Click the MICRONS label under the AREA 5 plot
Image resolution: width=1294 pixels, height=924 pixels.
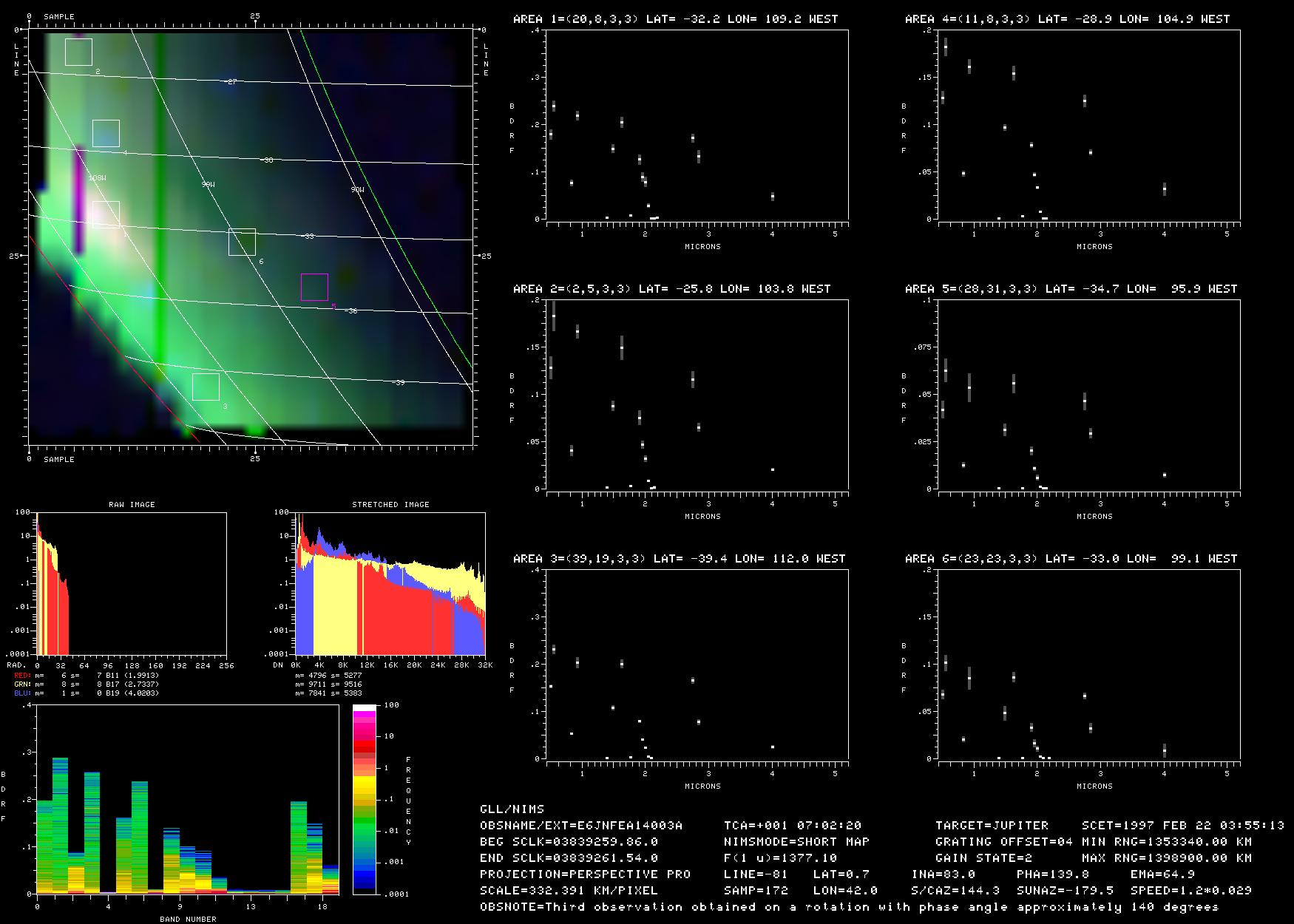point(1094,517)
